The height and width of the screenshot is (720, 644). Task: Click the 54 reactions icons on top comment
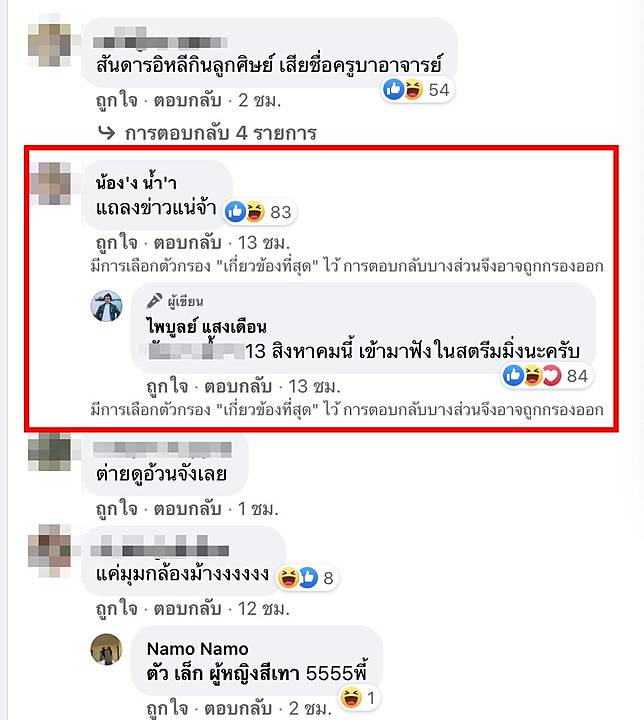[417, 90]
